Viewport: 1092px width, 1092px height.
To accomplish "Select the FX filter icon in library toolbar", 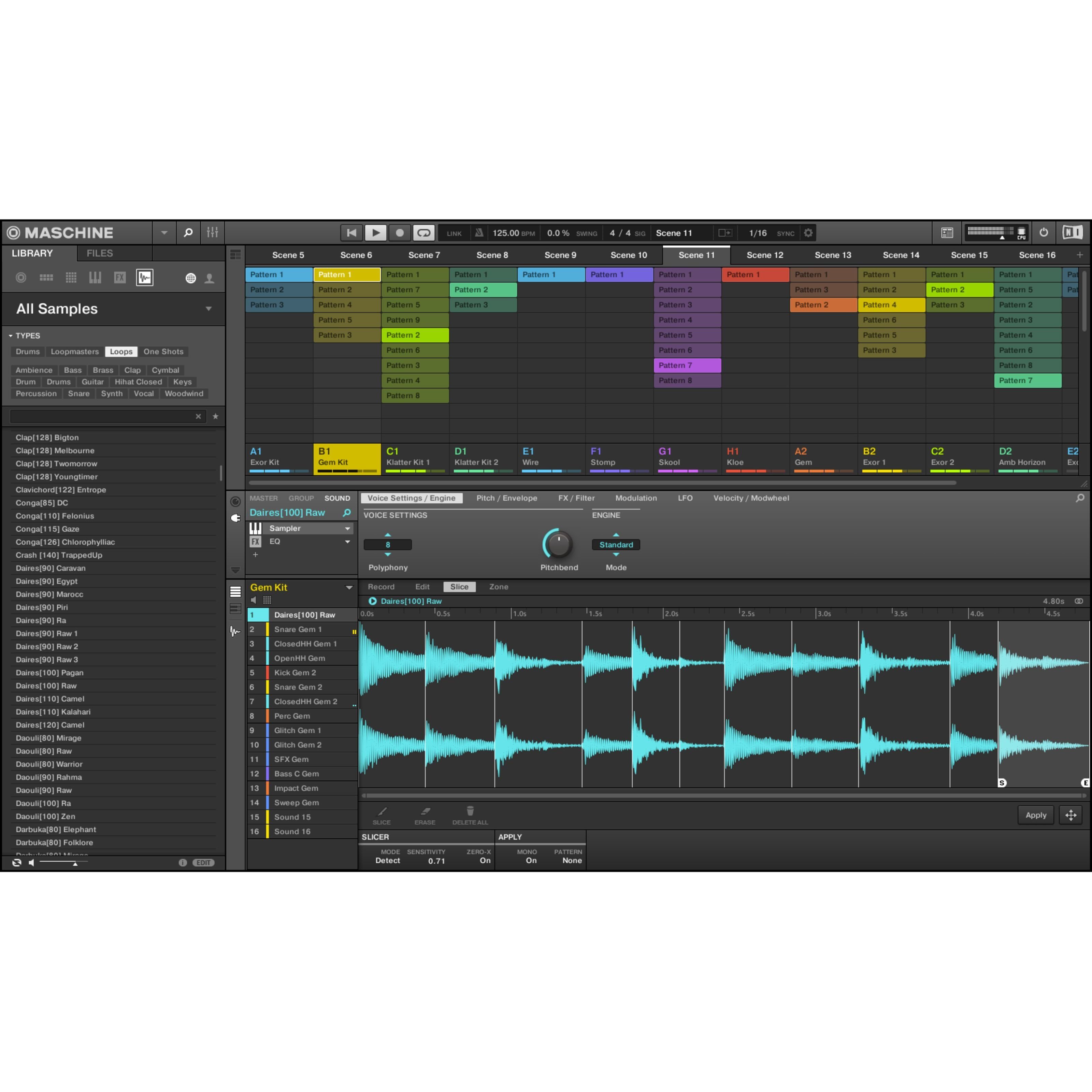I will tap(120, 278).
